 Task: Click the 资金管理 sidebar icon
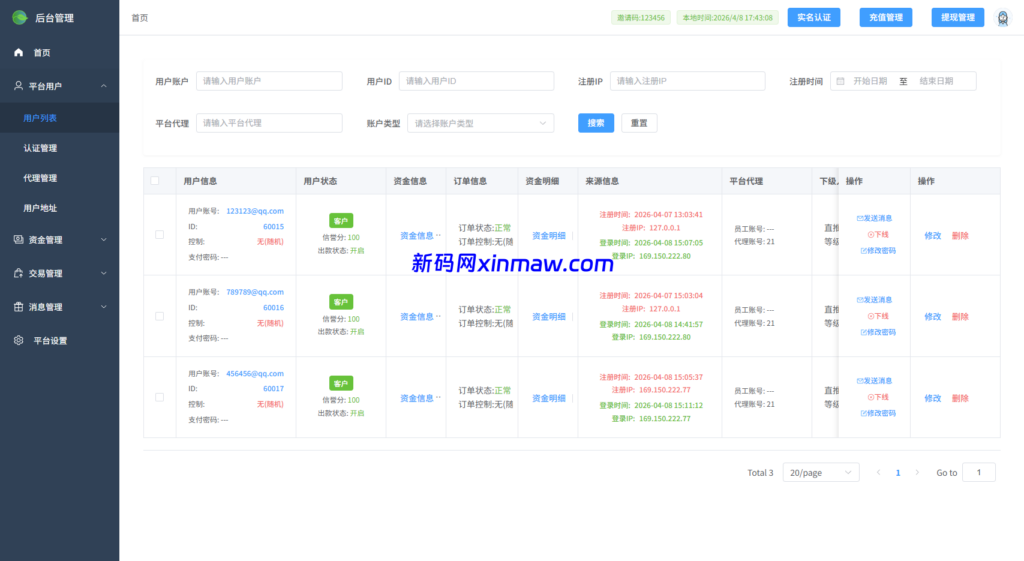[18, 240]
